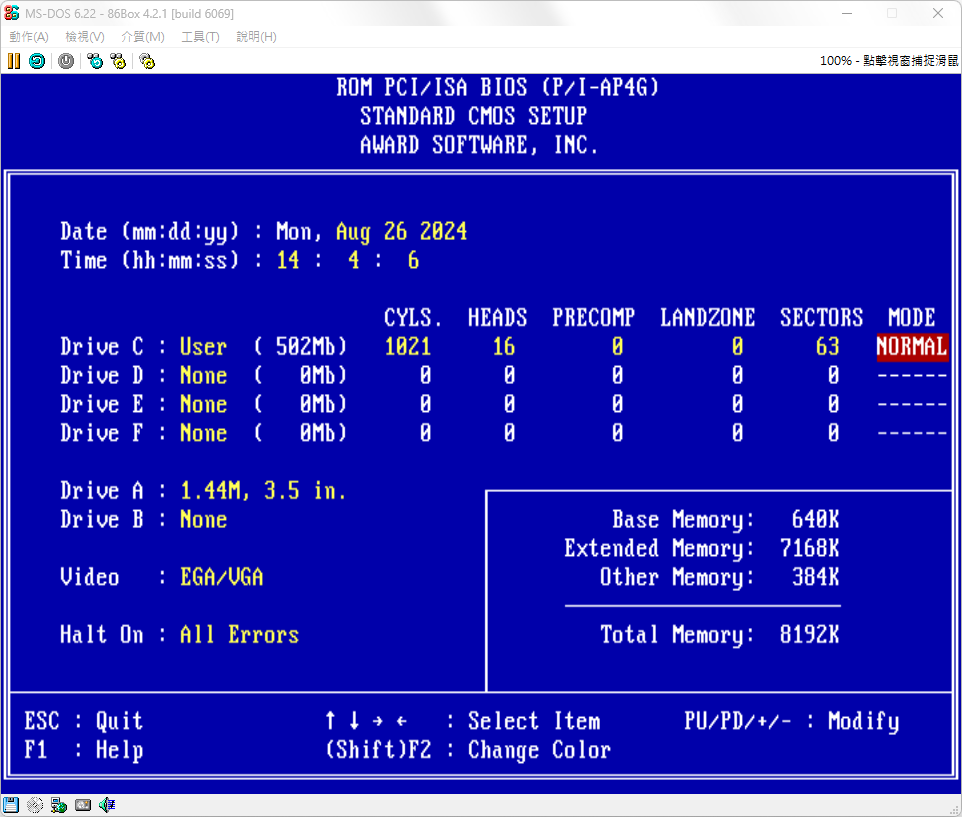The width and height of the screenshot is (962, 817).
Task: Click the floppy disk status bar icon
Action: pyautogui.click(x=11, y=805)
